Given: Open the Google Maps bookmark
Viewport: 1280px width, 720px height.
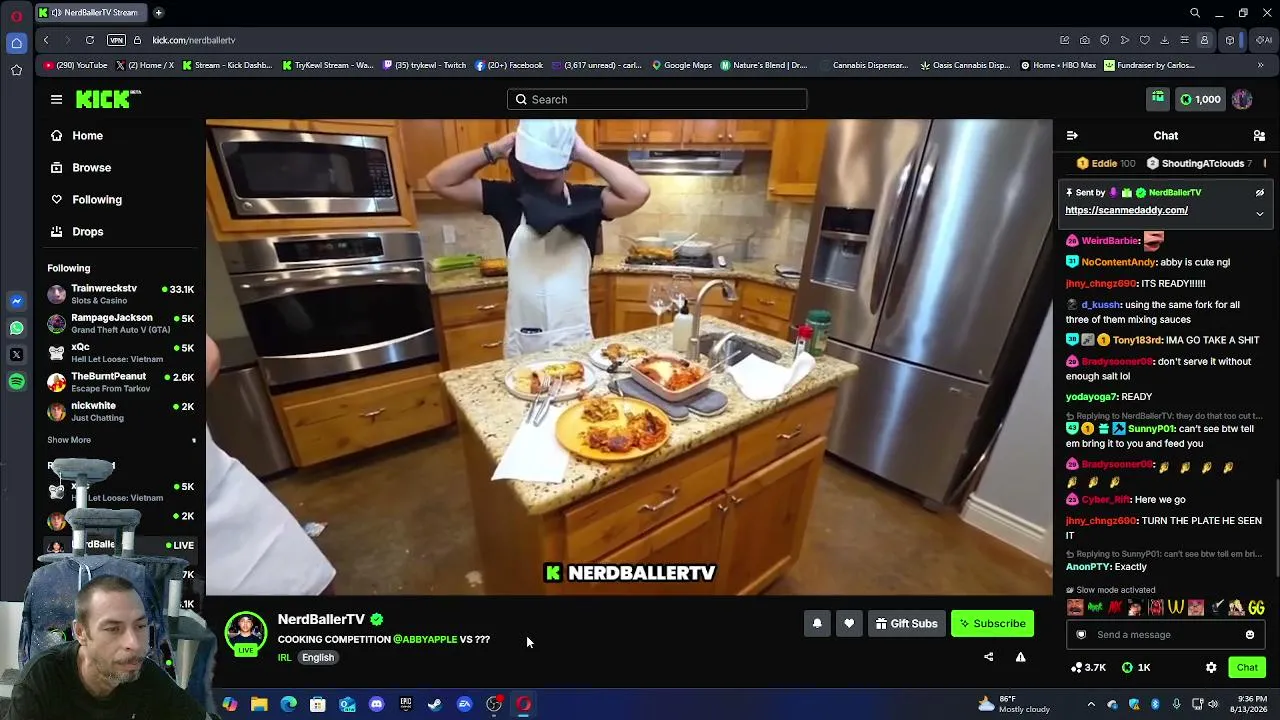Looking at the screenshot, I should pyautogui.click(x=681, y=65).
